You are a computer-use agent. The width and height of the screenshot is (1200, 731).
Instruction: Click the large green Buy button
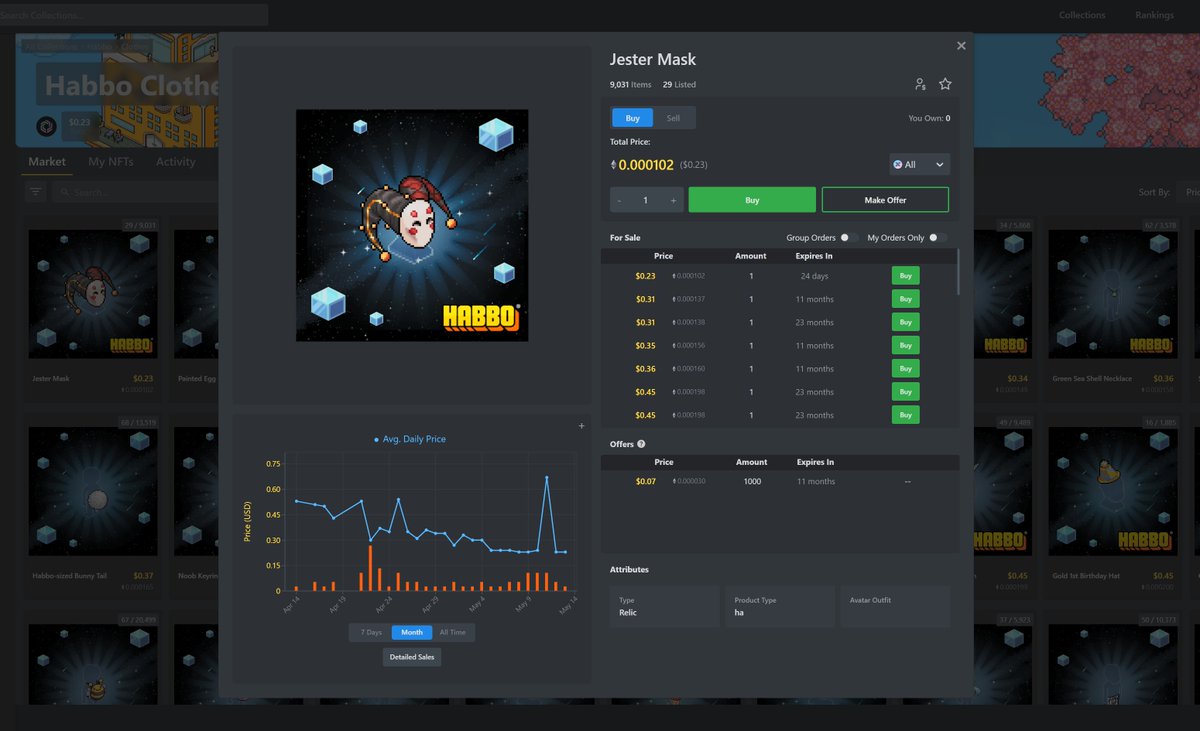[x=752, y=200]
